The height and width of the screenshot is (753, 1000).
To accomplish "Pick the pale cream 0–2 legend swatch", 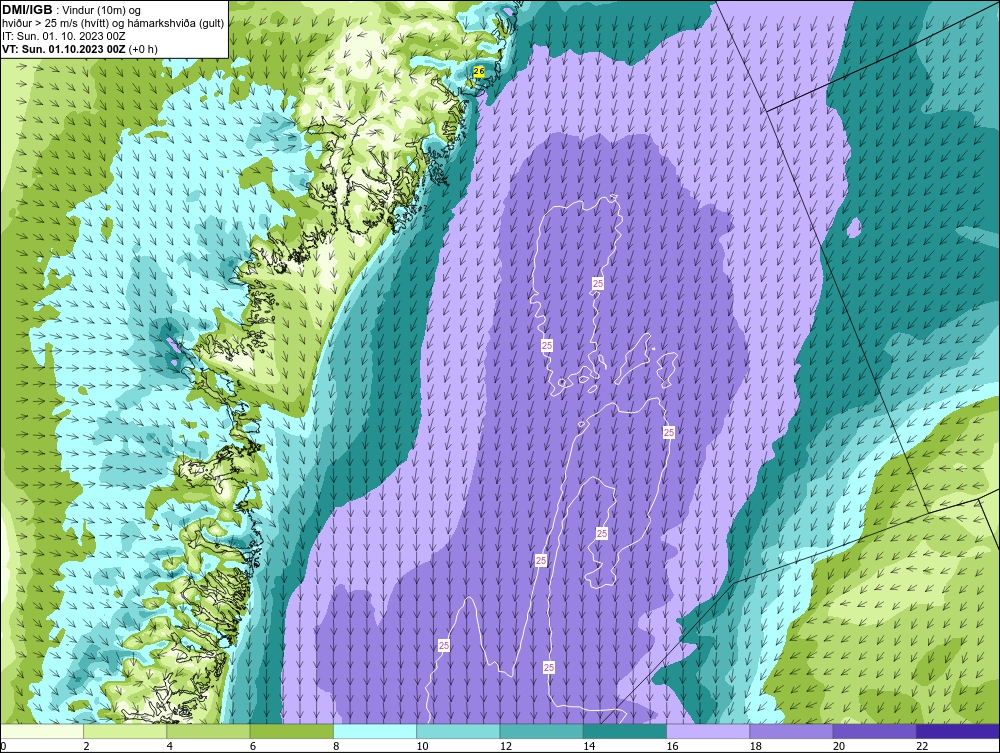I will 41,731.
